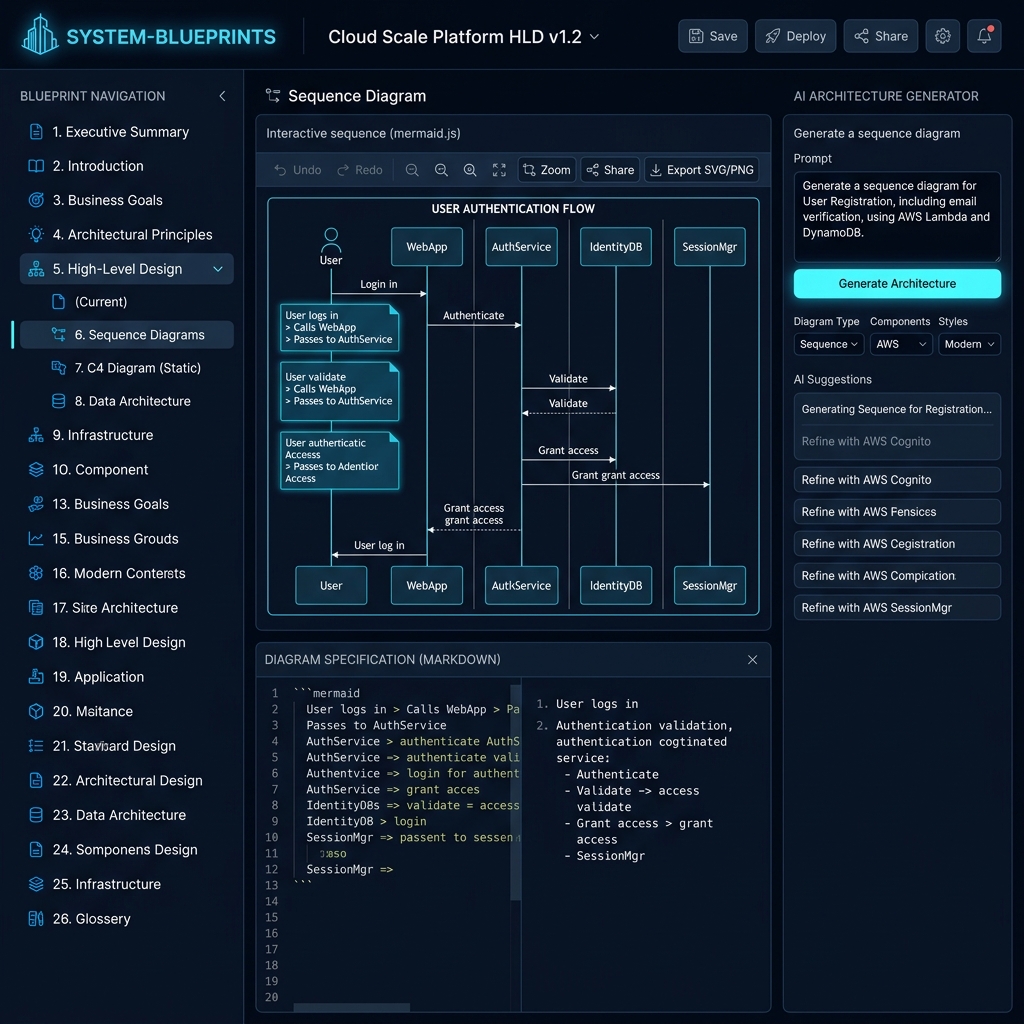Open 24. Somponens Design section
The image size is (1024, 1024).
(x=126, y=850)
